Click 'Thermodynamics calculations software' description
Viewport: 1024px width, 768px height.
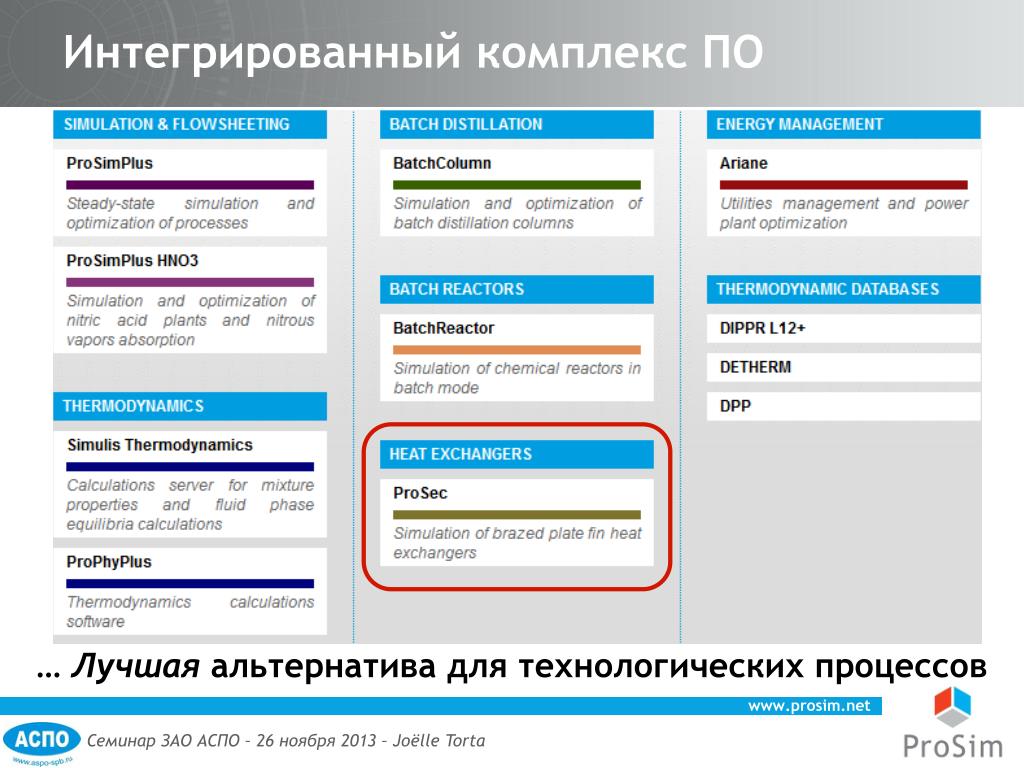tap(190, 612)
